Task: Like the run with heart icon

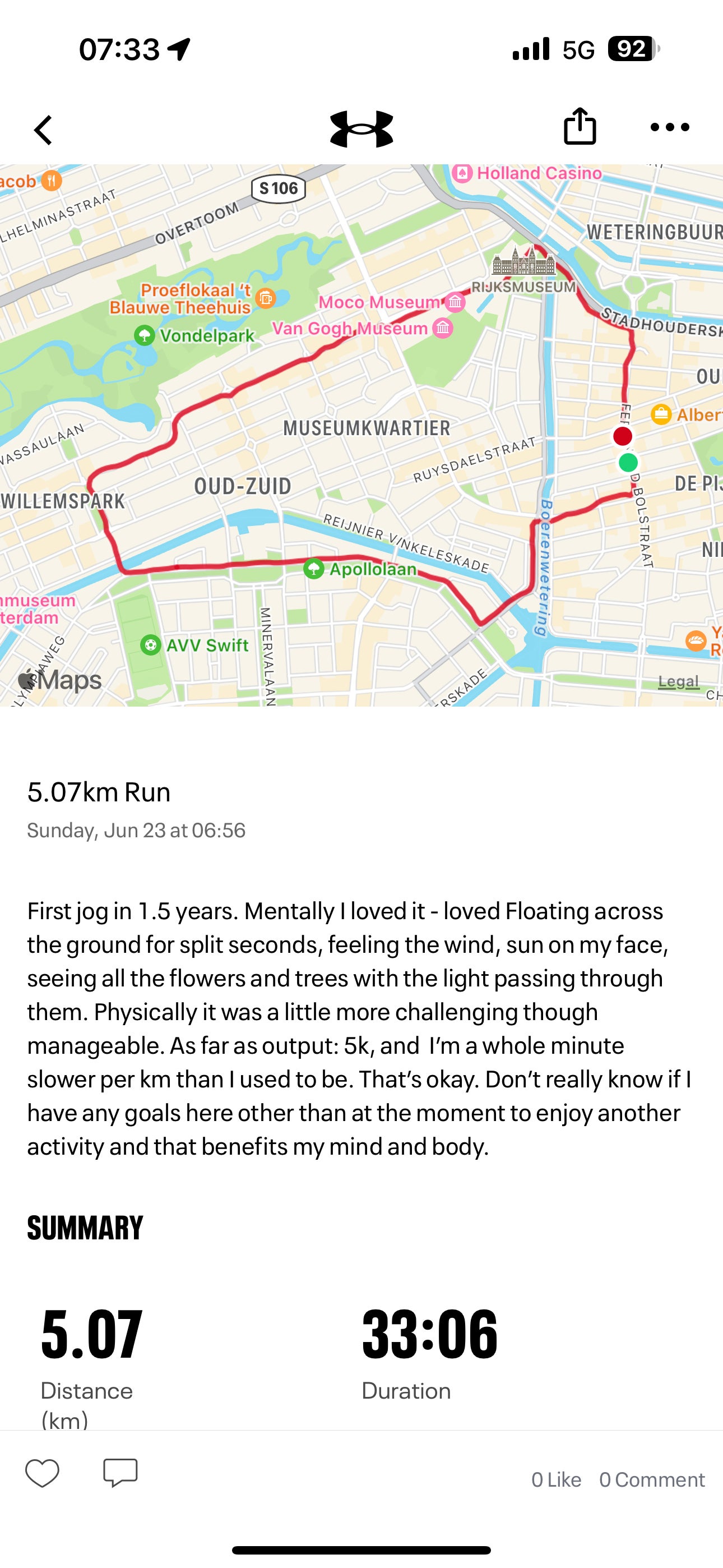Action: point(42,1473)
